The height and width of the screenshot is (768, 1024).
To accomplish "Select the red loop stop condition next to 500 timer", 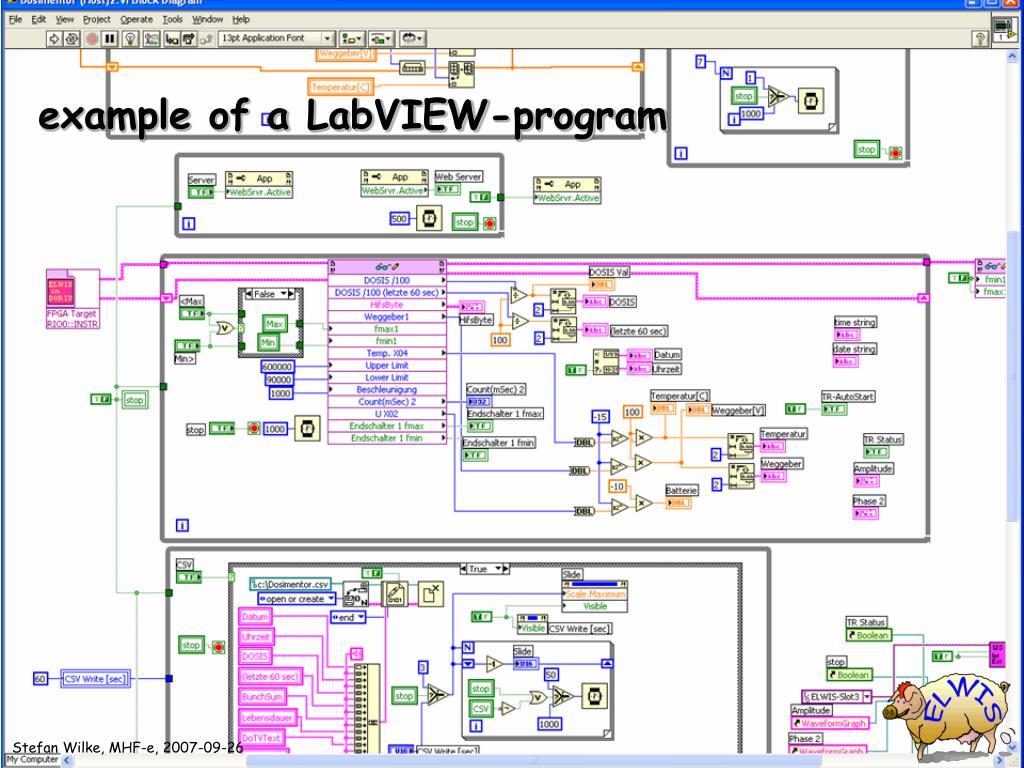I will coord(489,224).
